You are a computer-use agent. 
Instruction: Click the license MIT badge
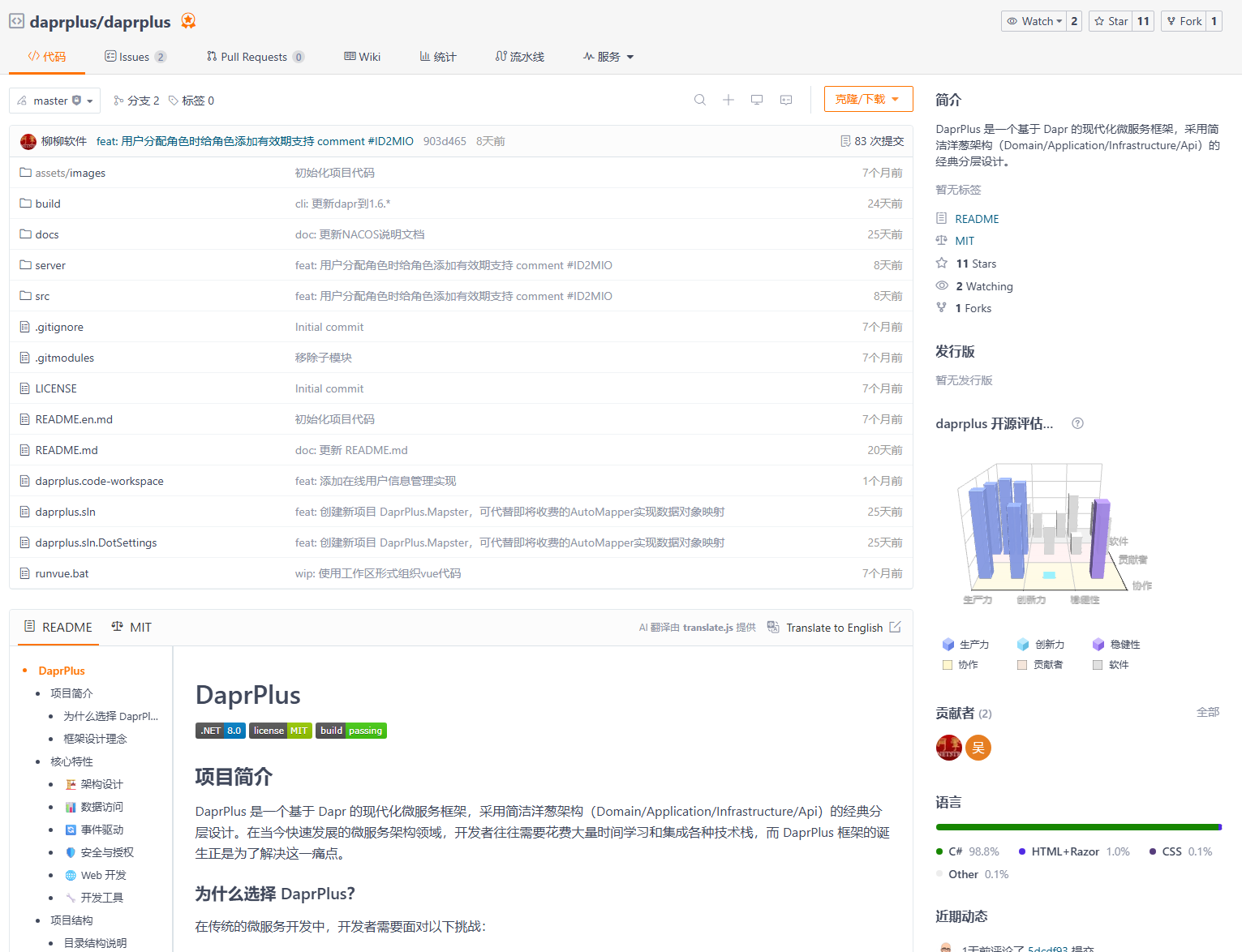(x=281, y=731)
